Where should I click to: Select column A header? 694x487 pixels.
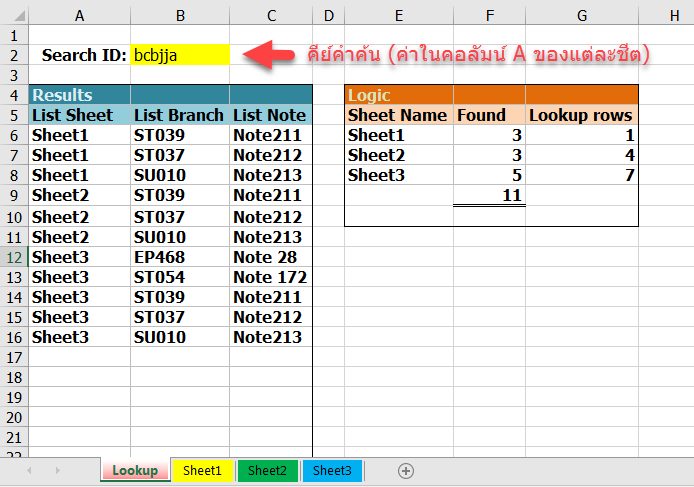[79, 15]
